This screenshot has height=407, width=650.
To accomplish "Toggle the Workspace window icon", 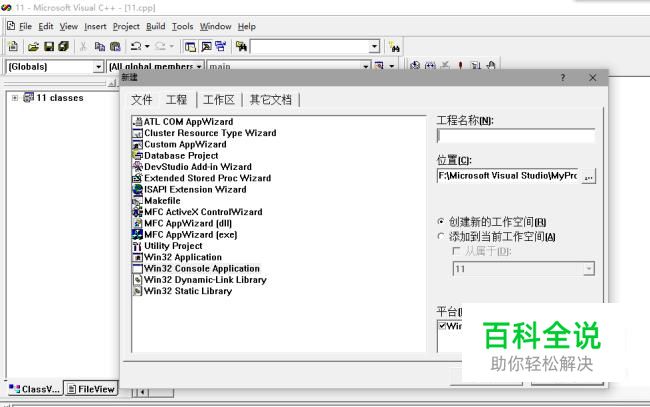I will click(190, 46).
